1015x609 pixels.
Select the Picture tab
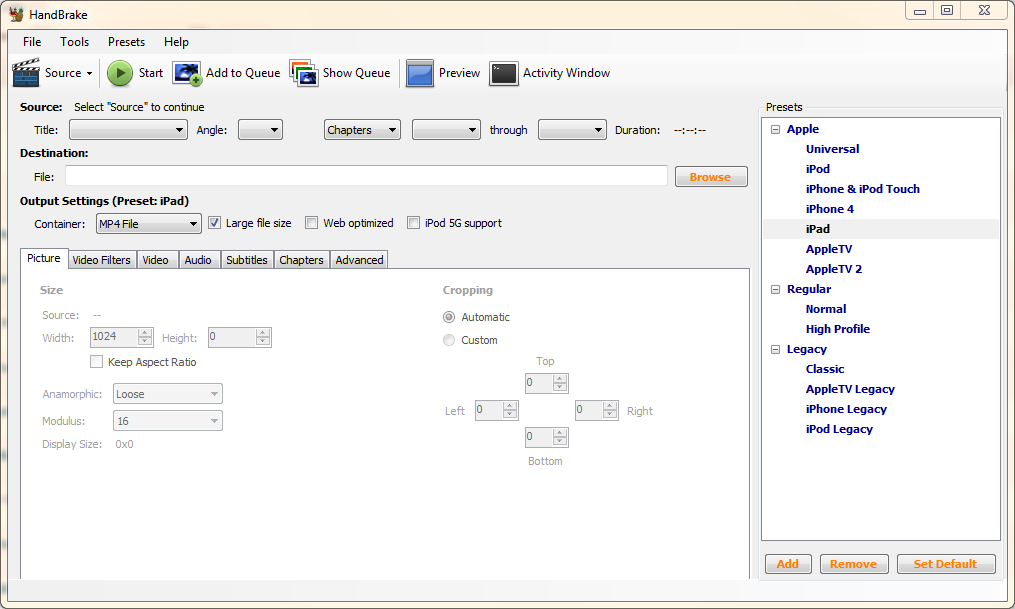pos(44,258)
